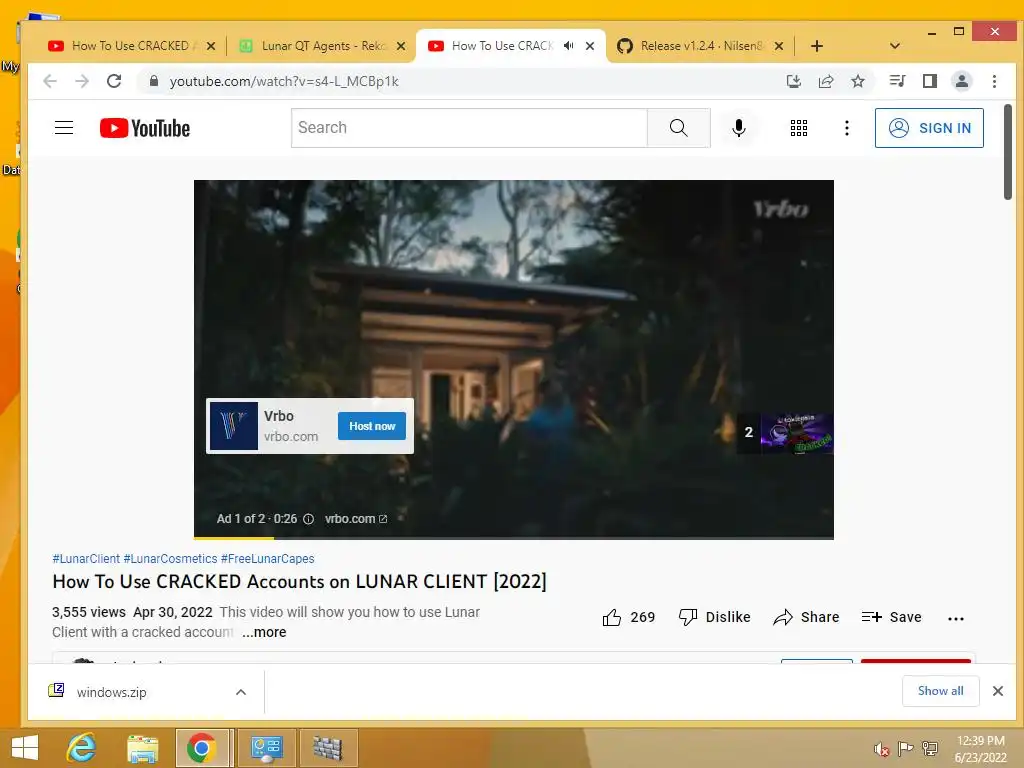Open Vrbo ad logo thumbnail
This screenshot has width=1024, height=768.
[x=234, y=426]
